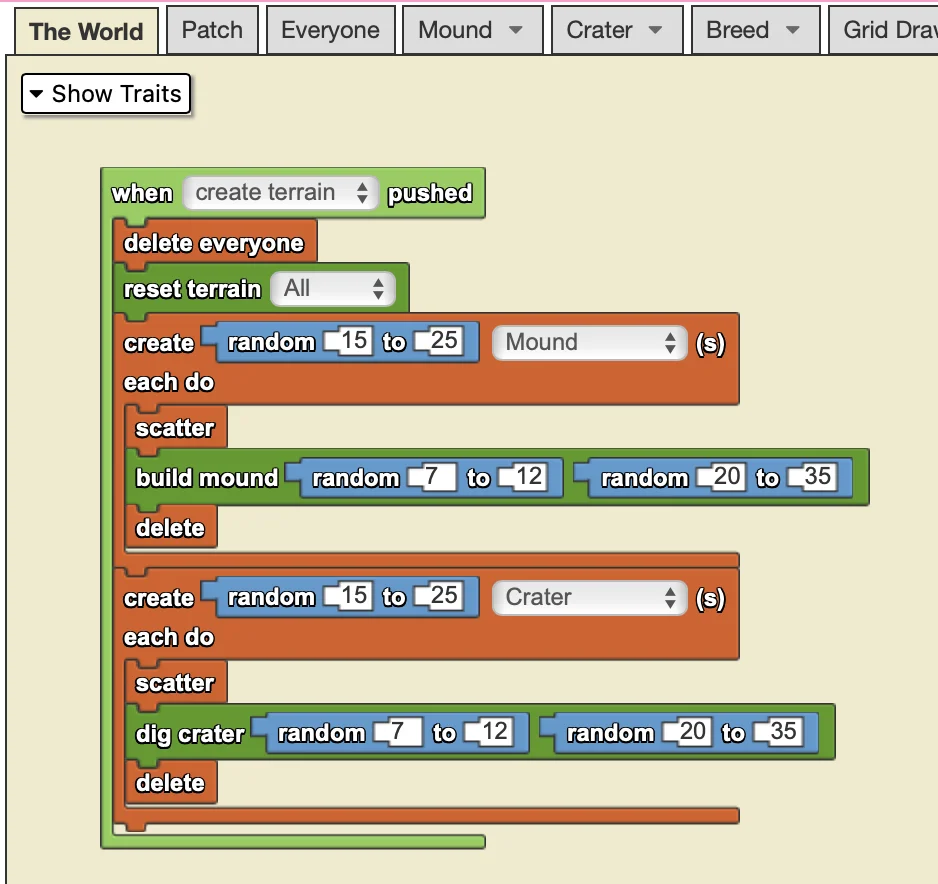This screenshot has height=884, width=938.
Task: Open reset terrain 'All' dropdown
Action: click(333, 289)
